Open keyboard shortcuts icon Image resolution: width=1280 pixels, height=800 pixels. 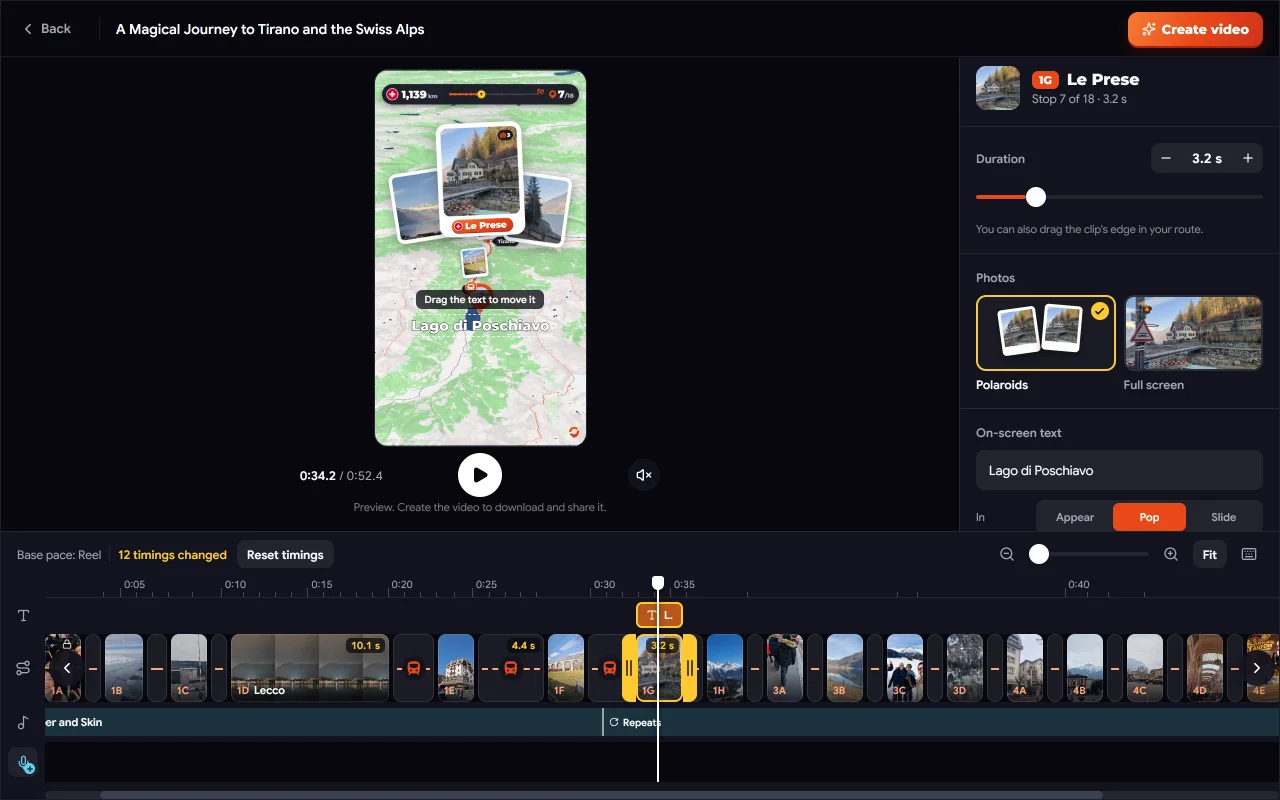click(1249, 554)
